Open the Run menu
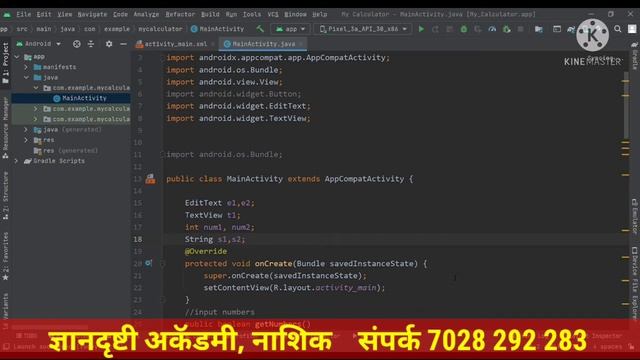This screenshot has height=360, width=640. coord(231,14)
